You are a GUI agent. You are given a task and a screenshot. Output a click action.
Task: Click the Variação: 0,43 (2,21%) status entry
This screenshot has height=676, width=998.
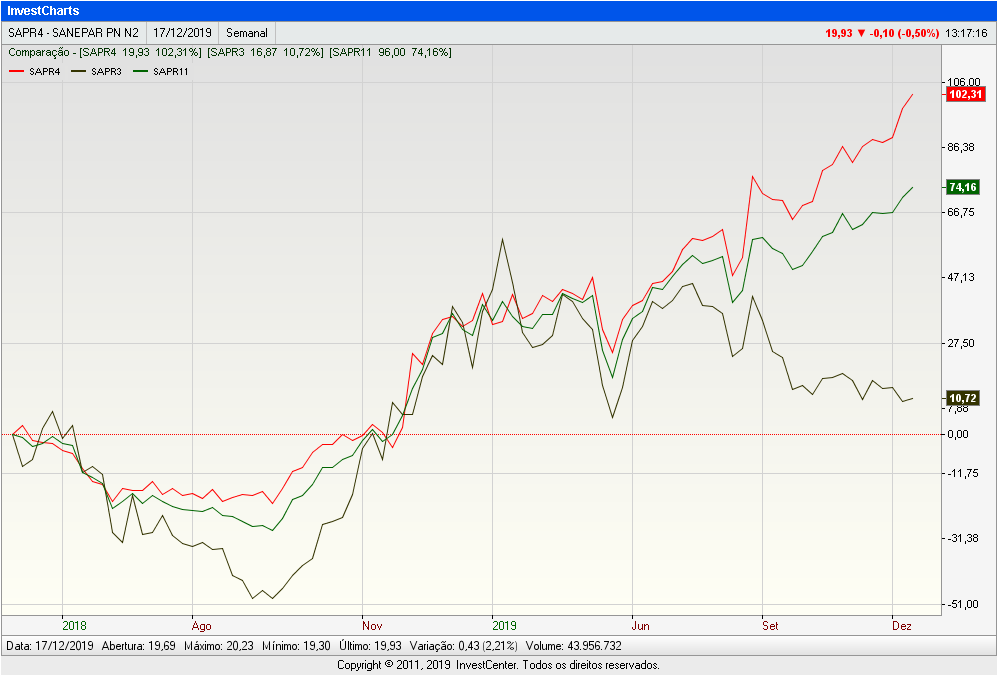click(463, 645)
